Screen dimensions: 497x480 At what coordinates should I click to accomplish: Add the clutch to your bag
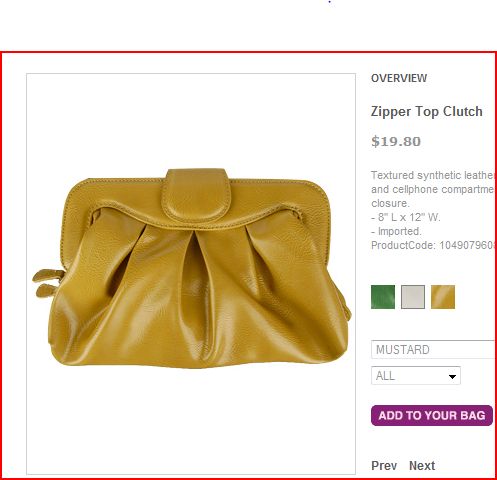432,415
